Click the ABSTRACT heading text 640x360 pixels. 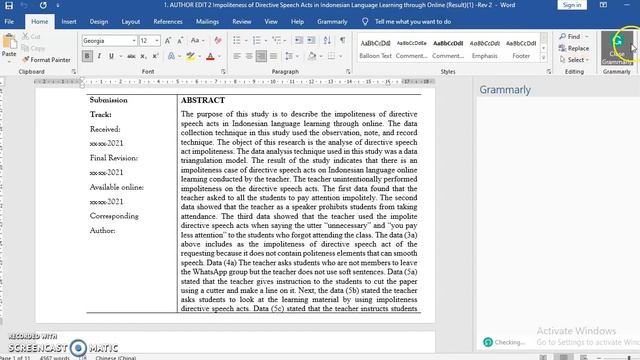point(203,100)
